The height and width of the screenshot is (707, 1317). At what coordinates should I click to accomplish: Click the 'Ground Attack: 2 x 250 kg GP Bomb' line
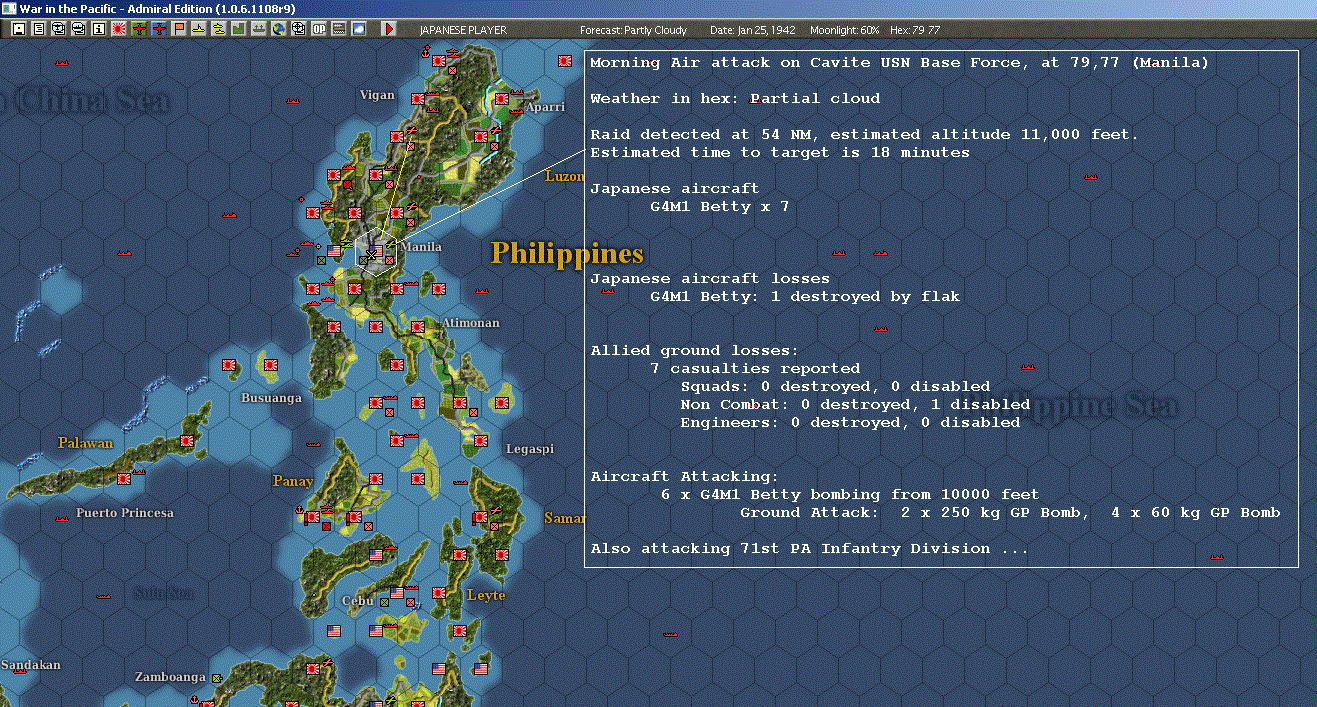click(x=1010, y=513)
